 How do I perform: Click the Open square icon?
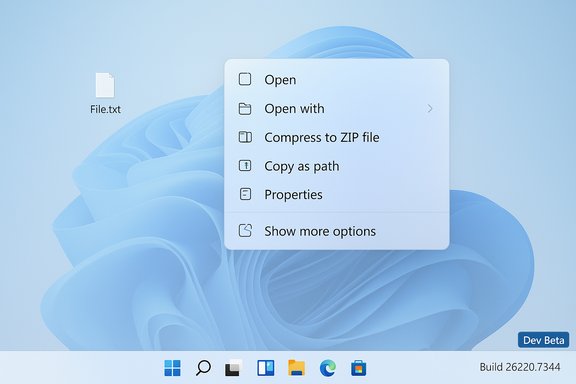click(245, 79)
